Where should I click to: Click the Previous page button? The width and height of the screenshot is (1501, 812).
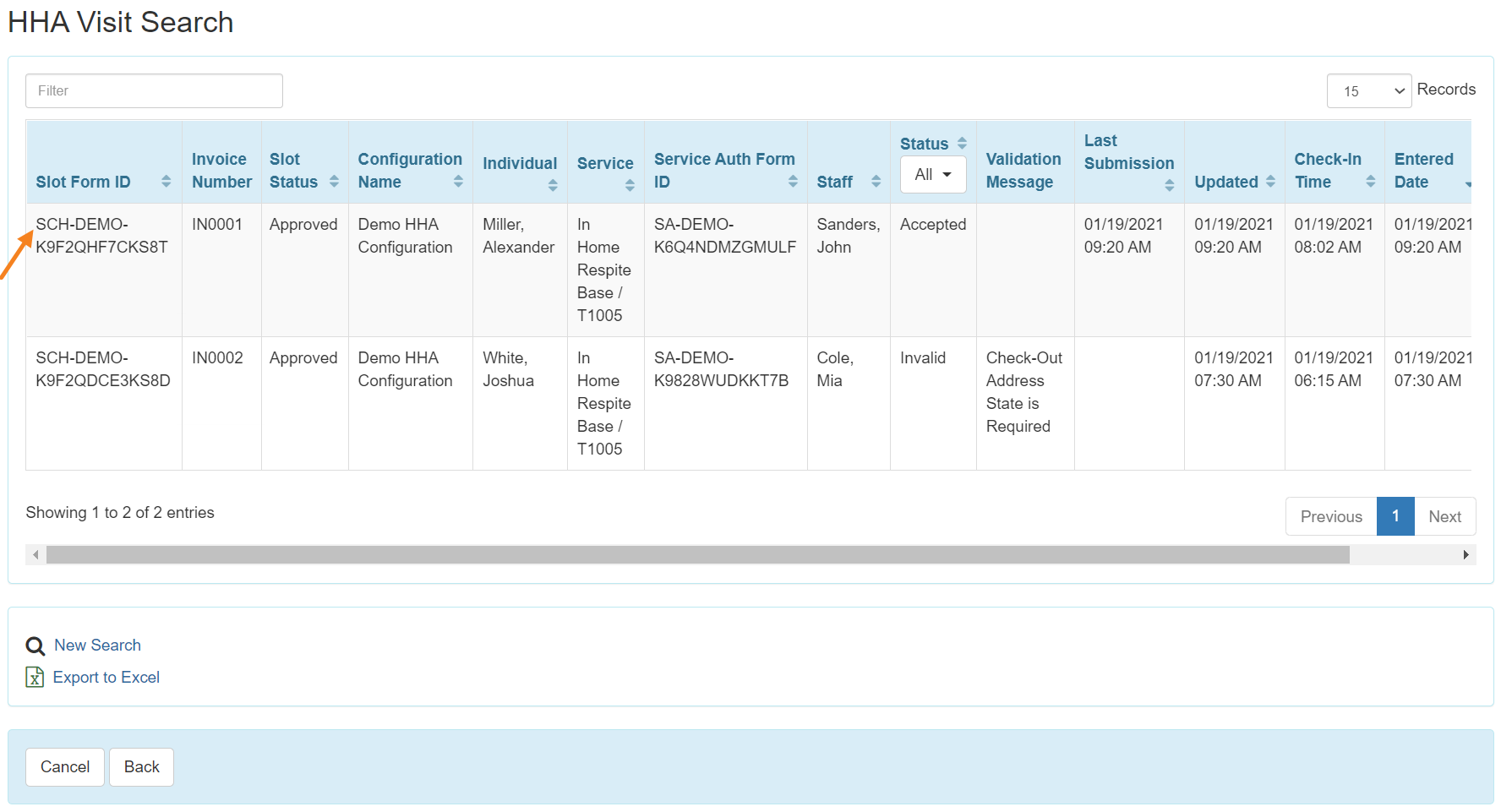click(x=1330, y=516)
